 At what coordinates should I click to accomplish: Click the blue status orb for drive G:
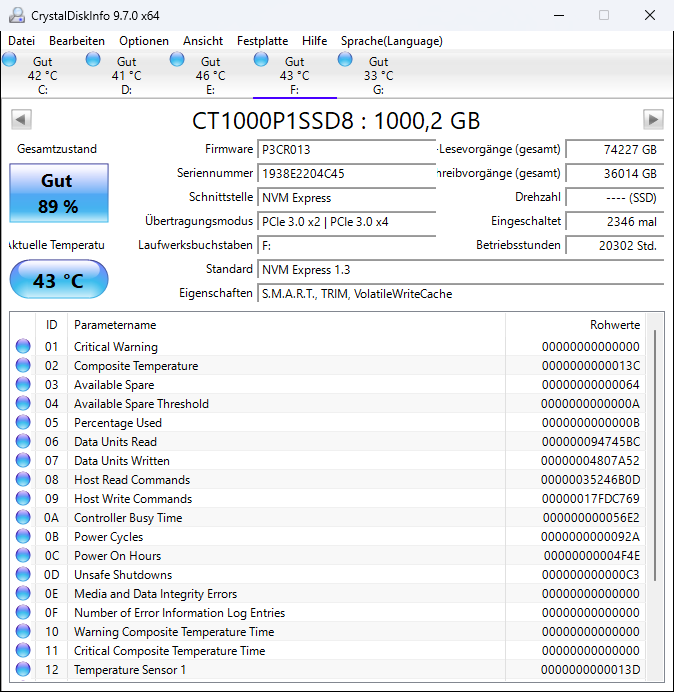point(345,59)
